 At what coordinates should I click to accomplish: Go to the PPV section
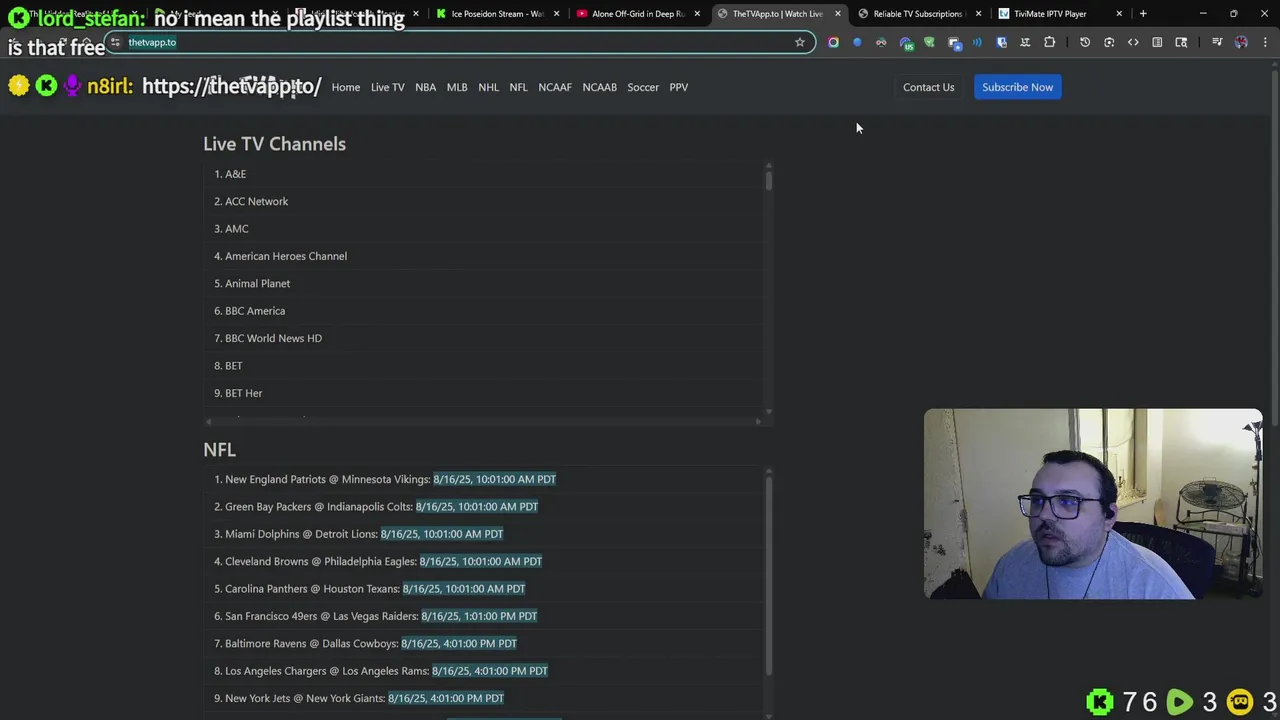678,87
